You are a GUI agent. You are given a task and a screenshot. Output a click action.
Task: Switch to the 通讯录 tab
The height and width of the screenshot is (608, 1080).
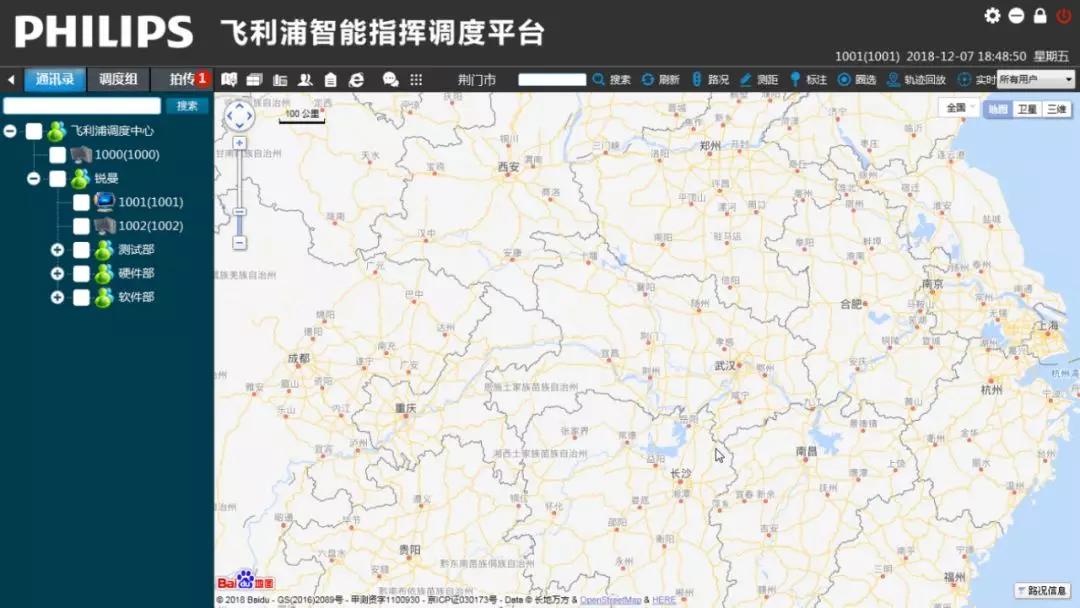[x=55, y=80]
